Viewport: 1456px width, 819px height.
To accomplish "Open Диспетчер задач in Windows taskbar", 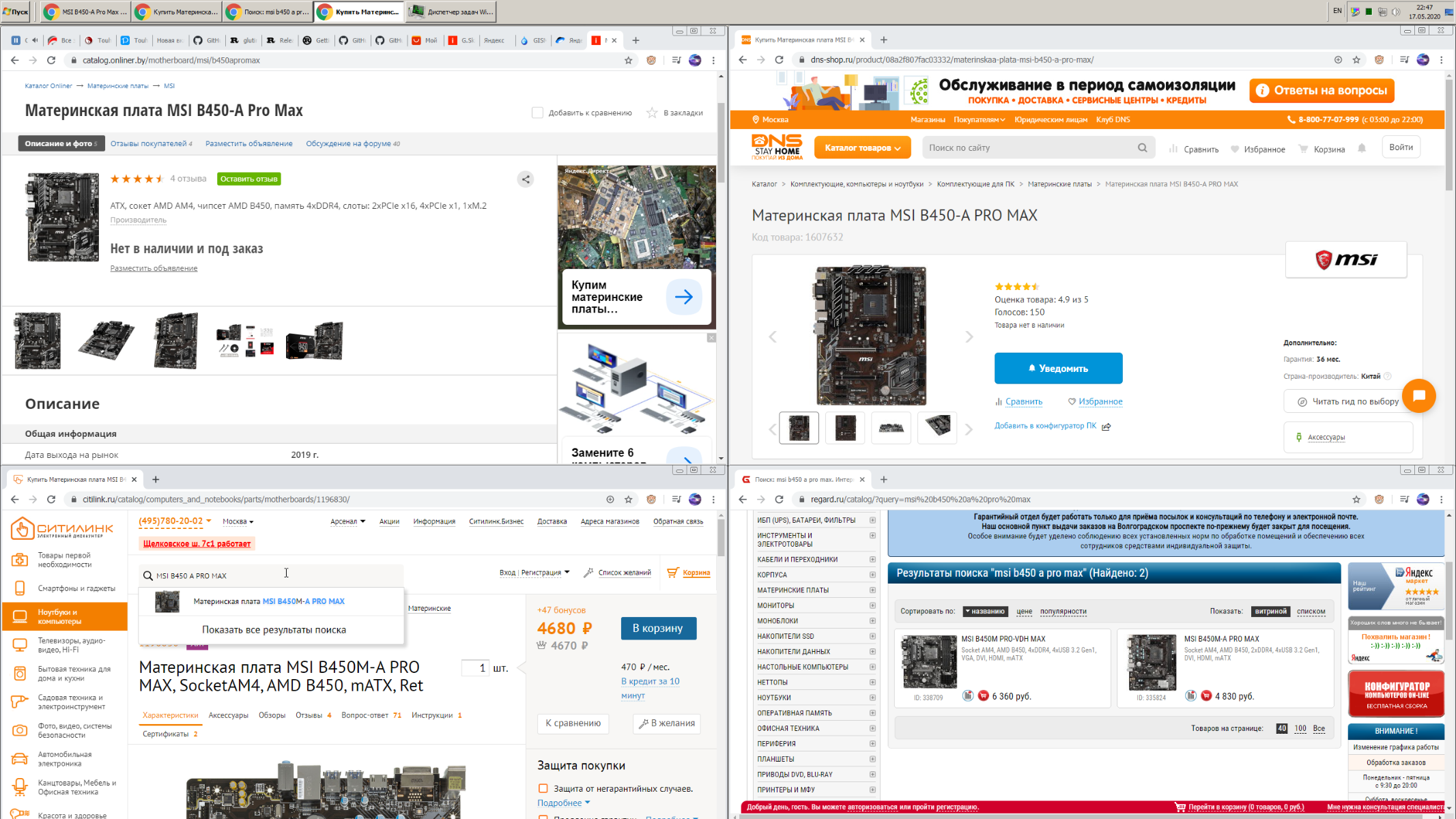I will (x=451, y=12).
